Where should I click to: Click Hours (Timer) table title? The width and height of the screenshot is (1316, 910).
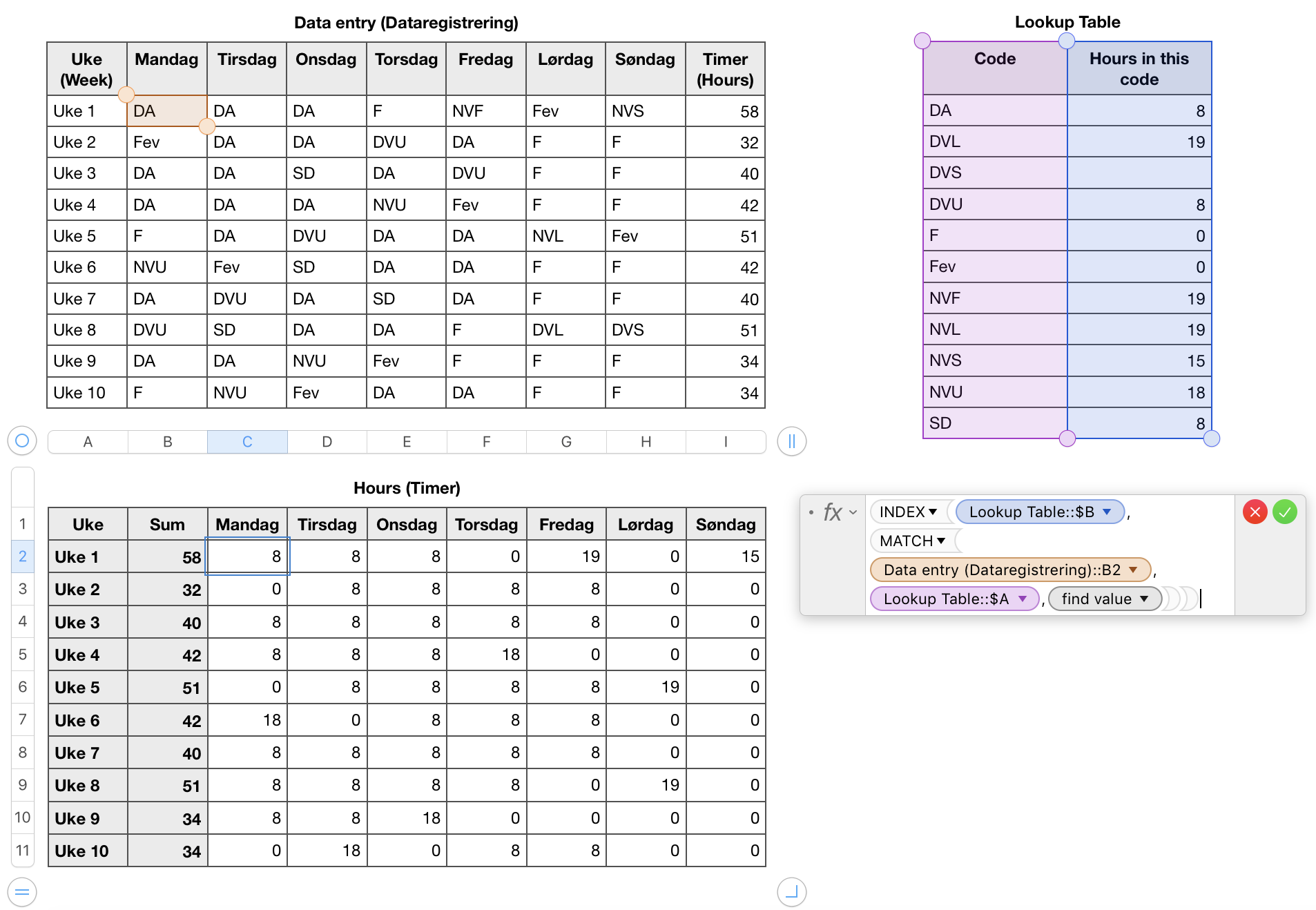click(407, 488)
